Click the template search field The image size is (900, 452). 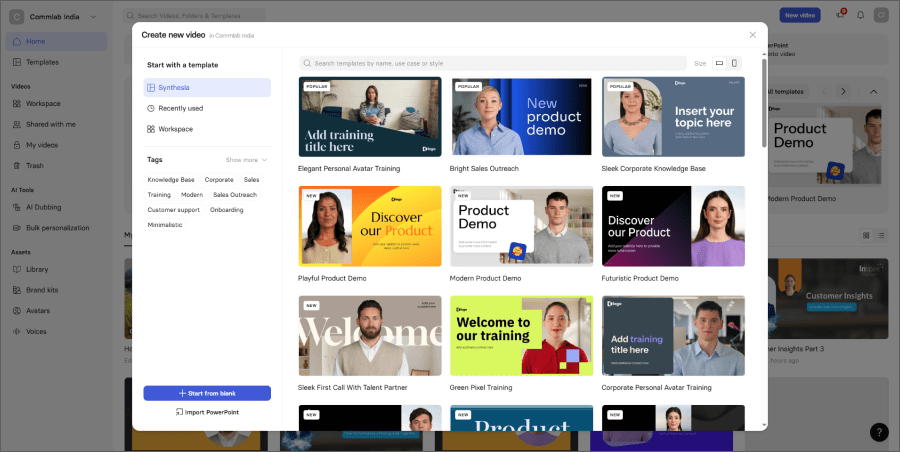coord(493,63)
